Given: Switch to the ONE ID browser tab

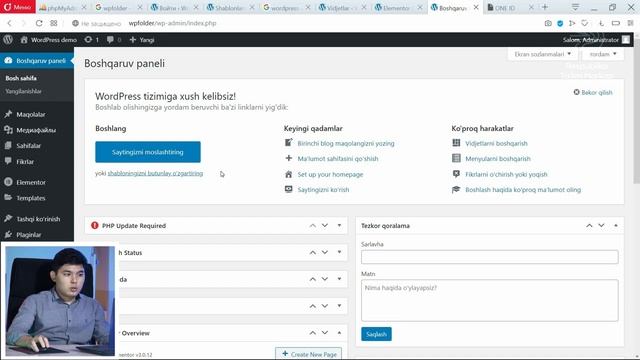Looking at the screenshot, I should (510, 7).
